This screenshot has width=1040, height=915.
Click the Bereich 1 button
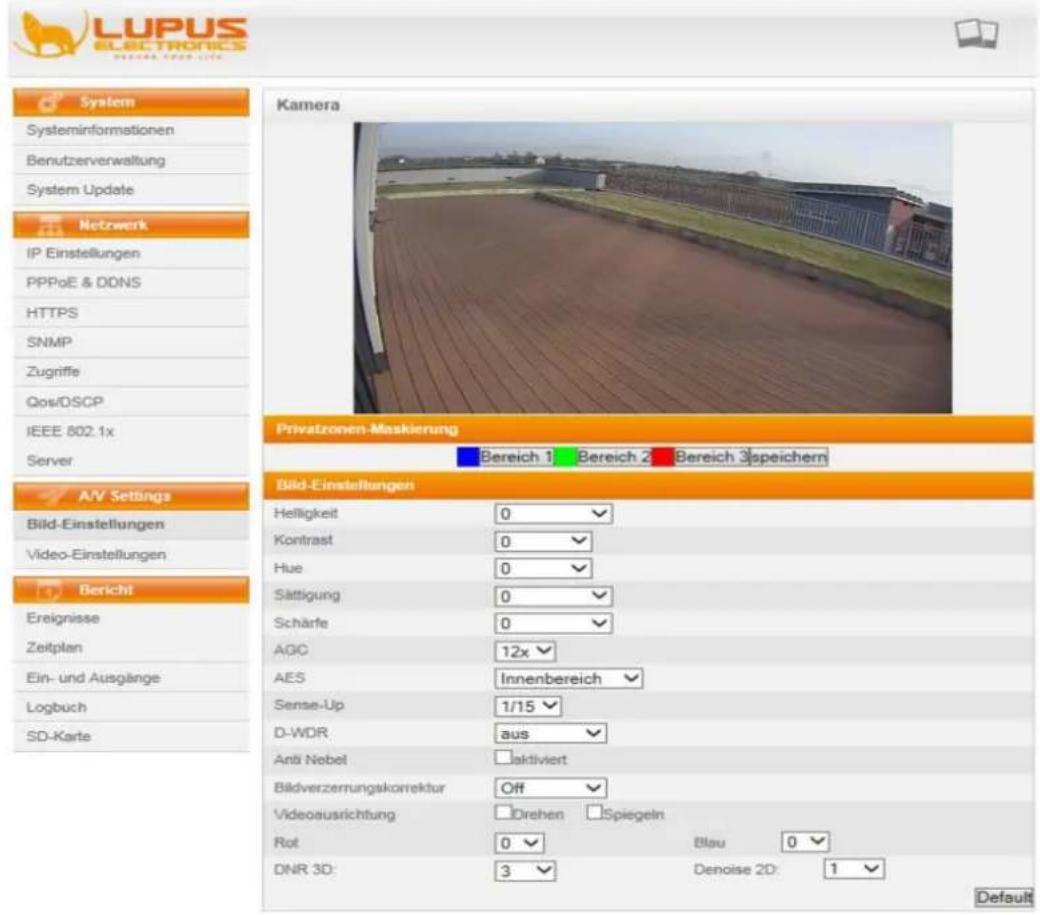click(x=517, y=457)
